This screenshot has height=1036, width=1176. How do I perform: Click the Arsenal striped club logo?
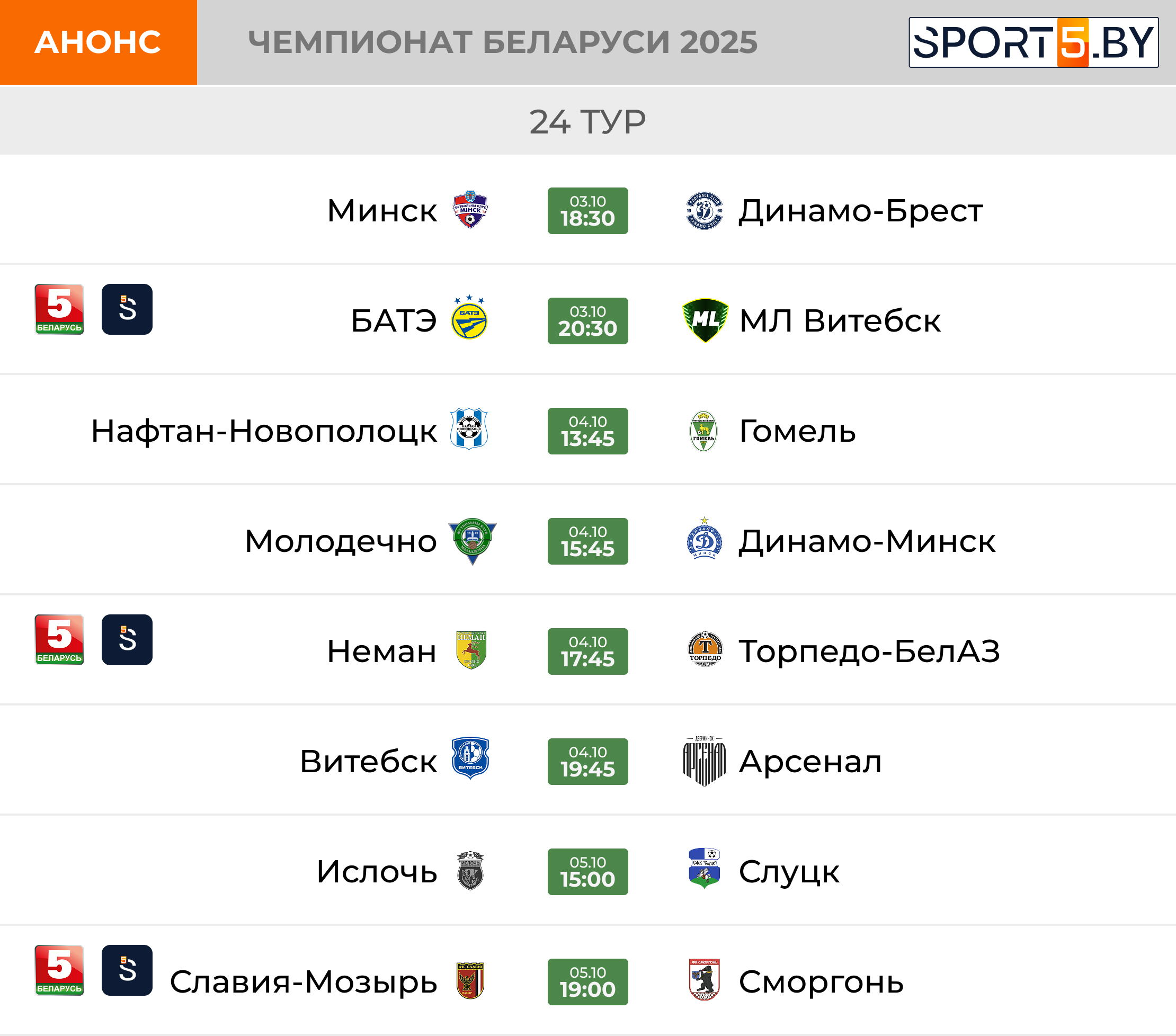[704, 761]
